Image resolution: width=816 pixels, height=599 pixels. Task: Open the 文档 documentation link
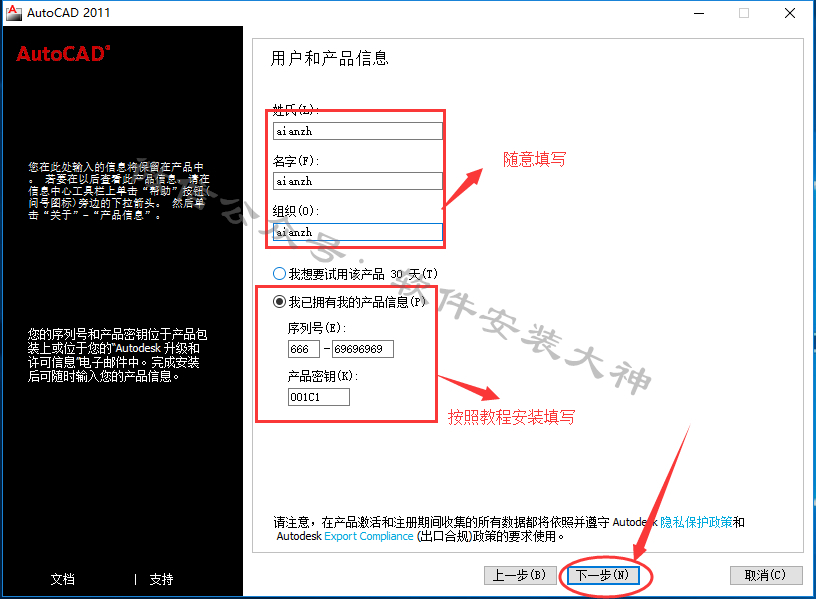(62, 579)
